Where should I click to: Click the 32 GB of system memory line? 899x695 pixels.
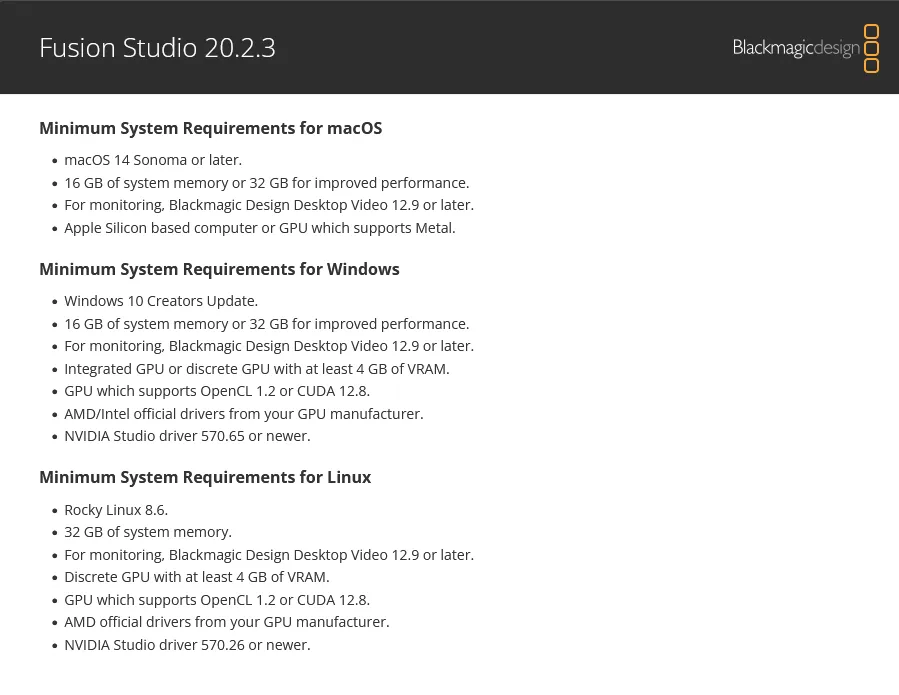[148, 532]
